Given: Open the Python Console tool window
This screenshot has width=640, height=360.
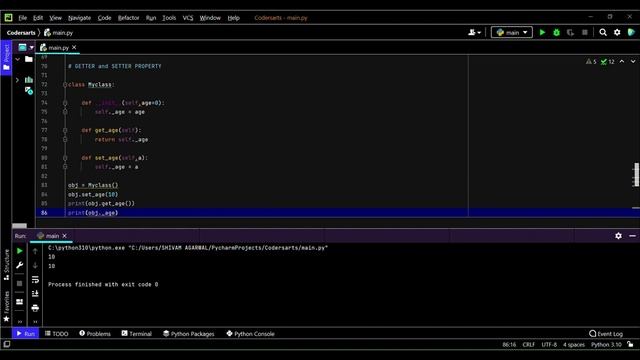Looking at the screenshot, I should pyautogui.click(x=250, y=333).
